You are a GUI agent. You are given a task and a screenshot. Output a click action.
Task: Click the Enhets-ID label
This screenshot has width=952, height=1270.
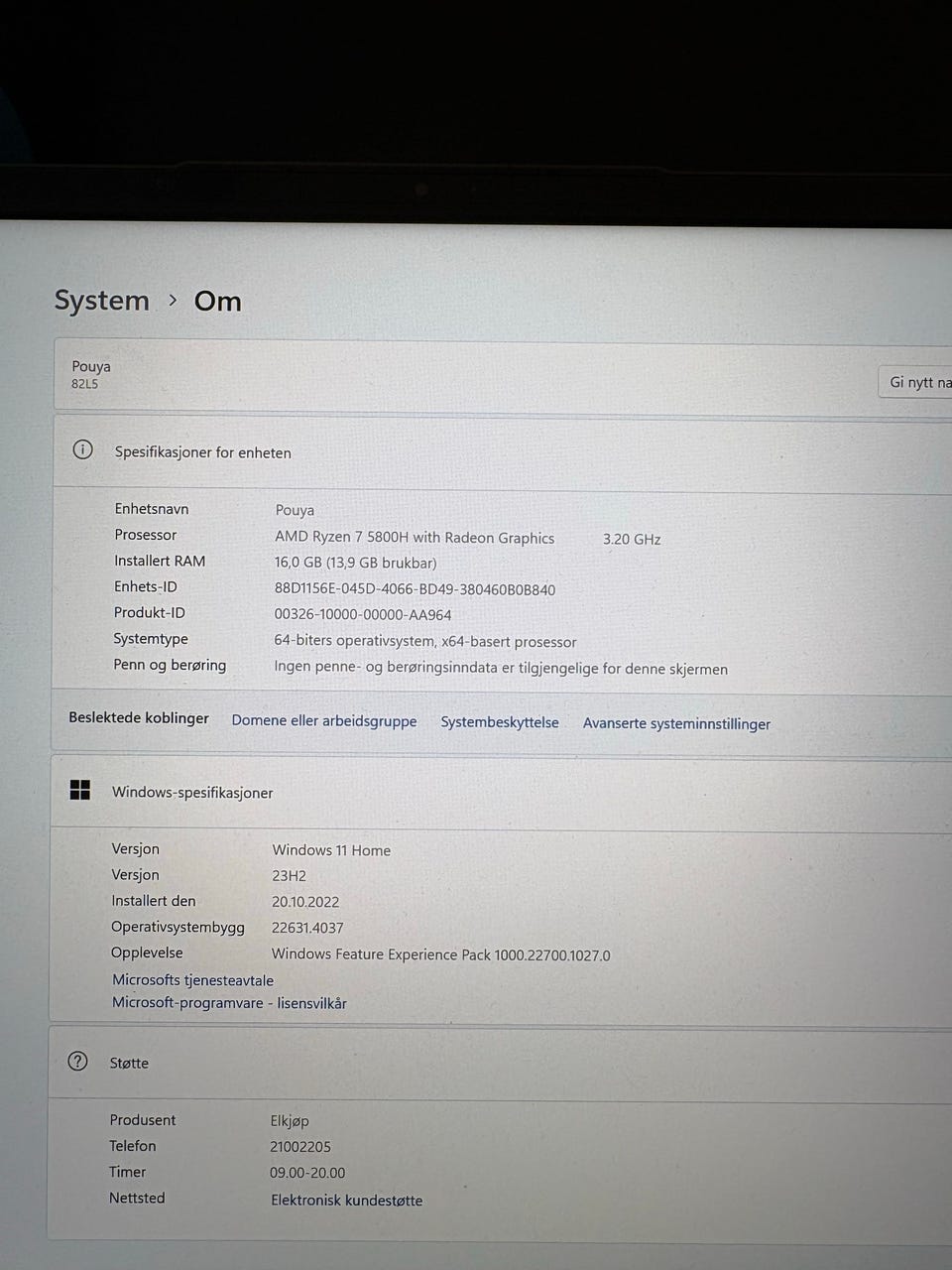(x=146, y=586)
